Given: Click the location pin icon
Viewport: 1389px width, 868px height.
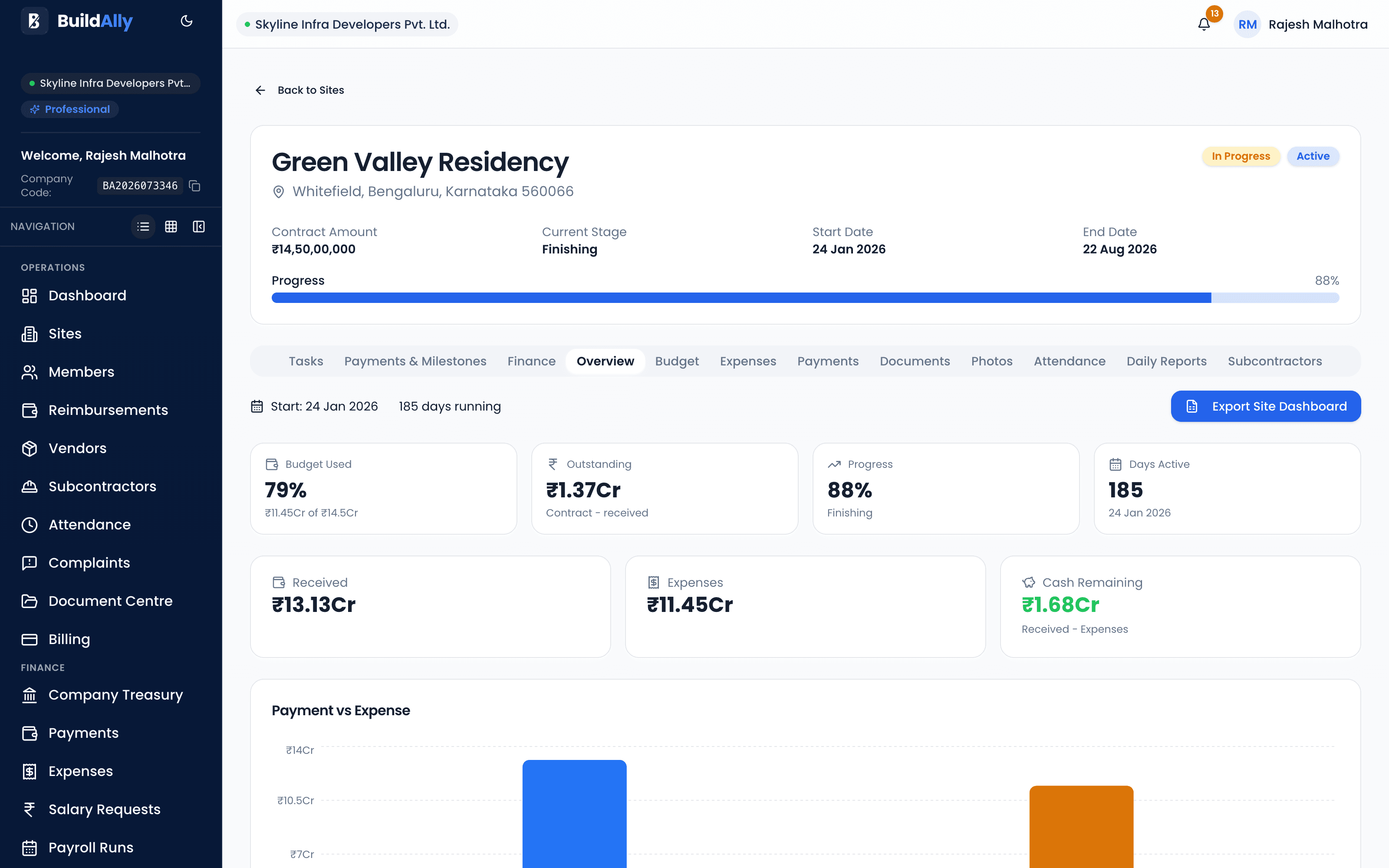Looking at the screenshot, I should click(278, 192).
